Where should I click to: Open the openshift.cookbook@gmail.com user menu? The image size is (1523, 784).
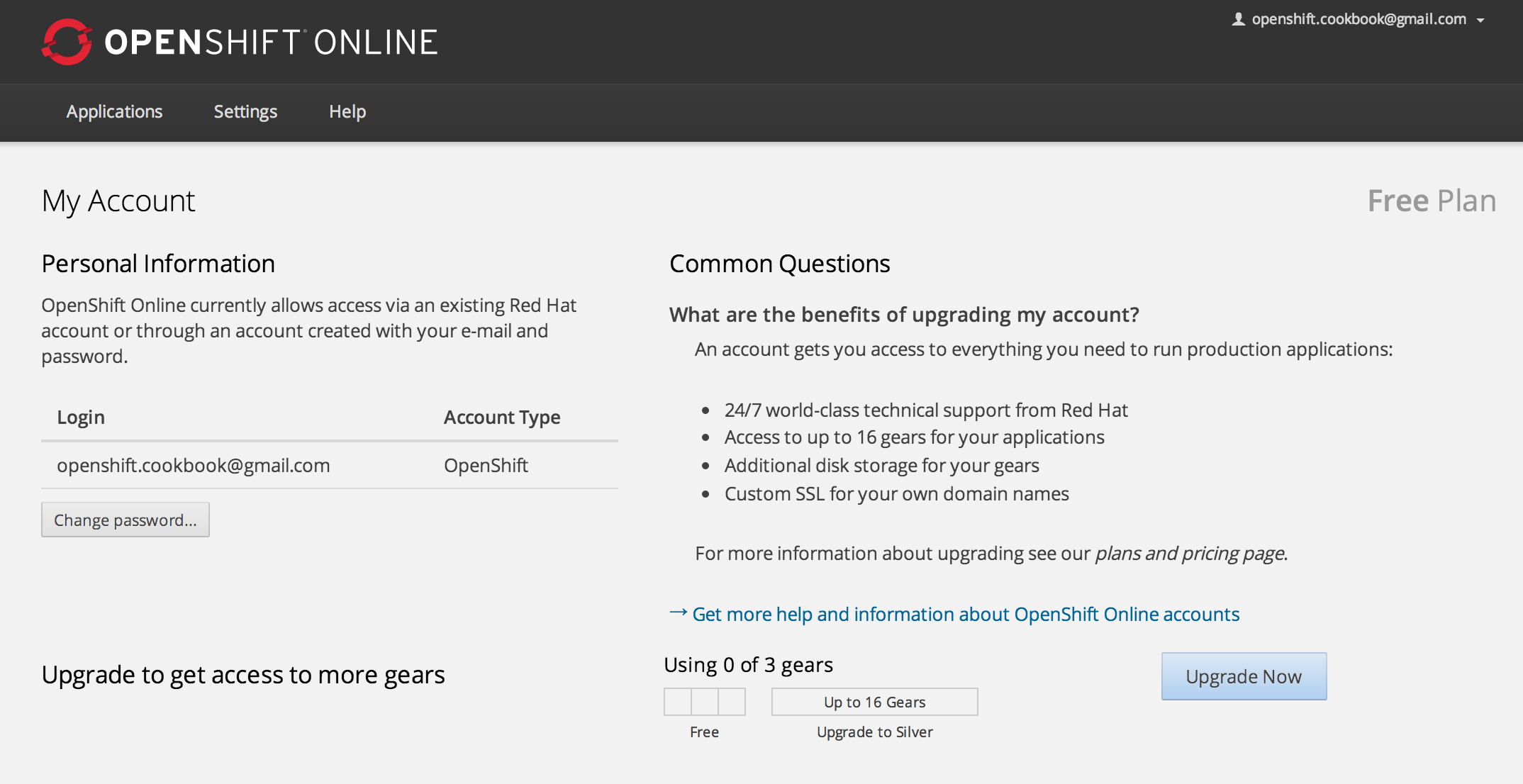pyautogui.click(x=1358, y=20)
